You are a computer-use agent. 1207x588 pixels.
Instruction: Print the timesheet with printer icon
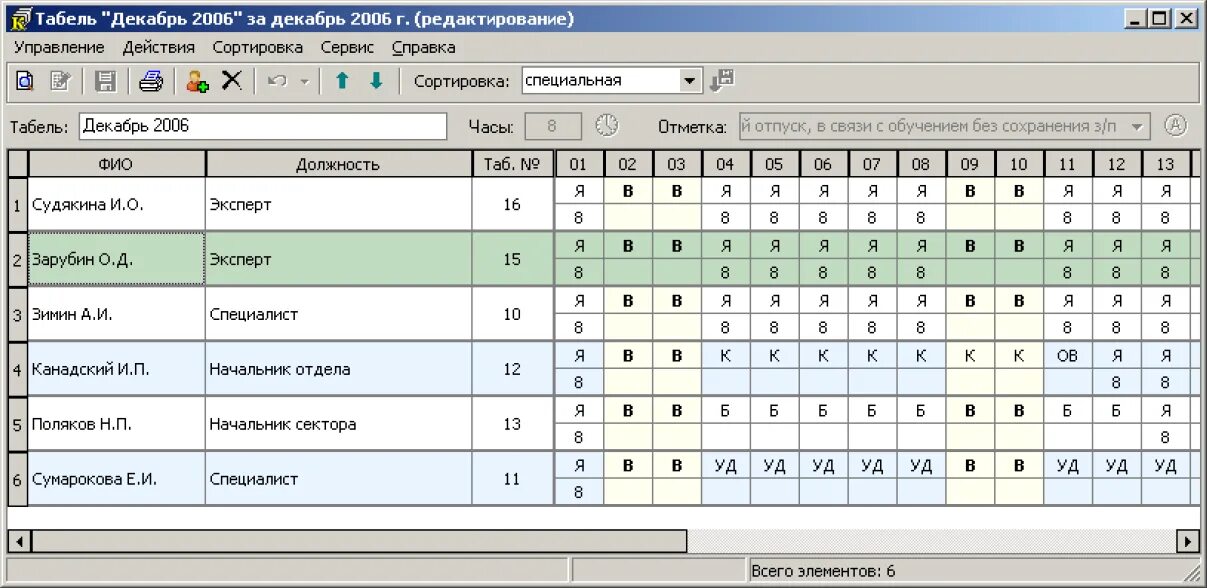pyautogui.click(x=150, y=82)
